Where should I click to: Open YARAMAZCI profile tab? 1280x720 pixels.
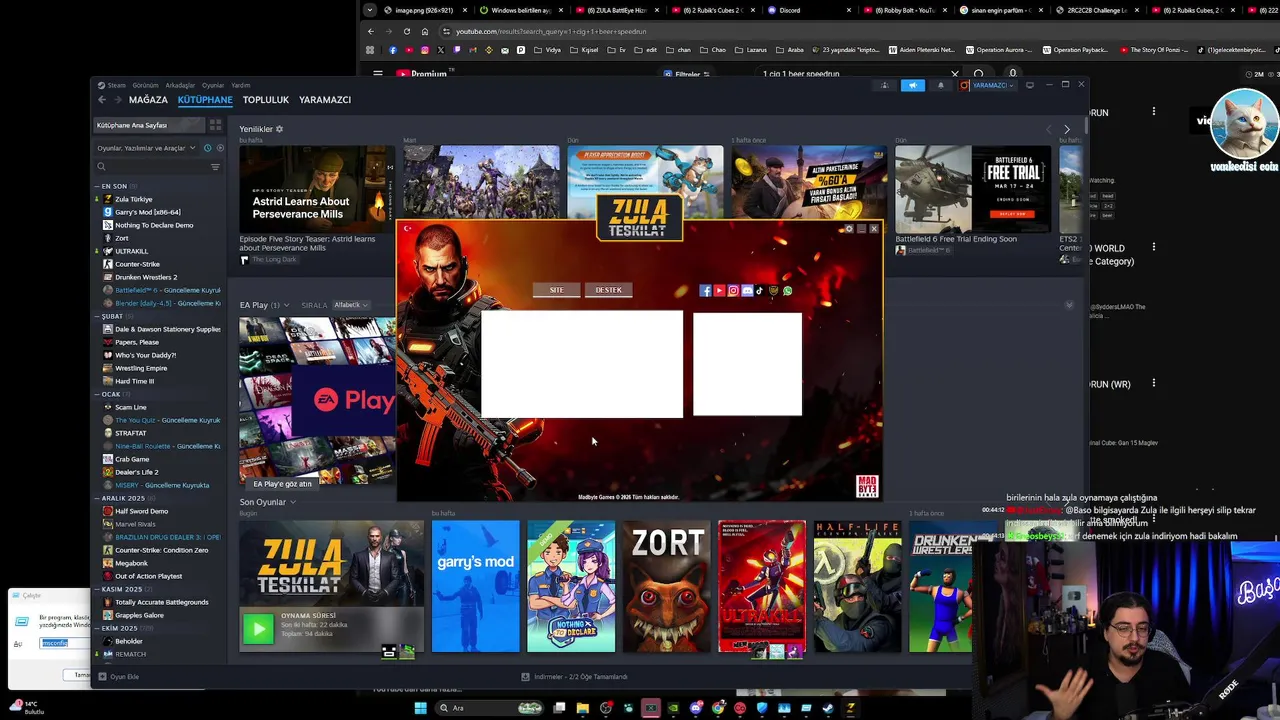tap(325, 100)
